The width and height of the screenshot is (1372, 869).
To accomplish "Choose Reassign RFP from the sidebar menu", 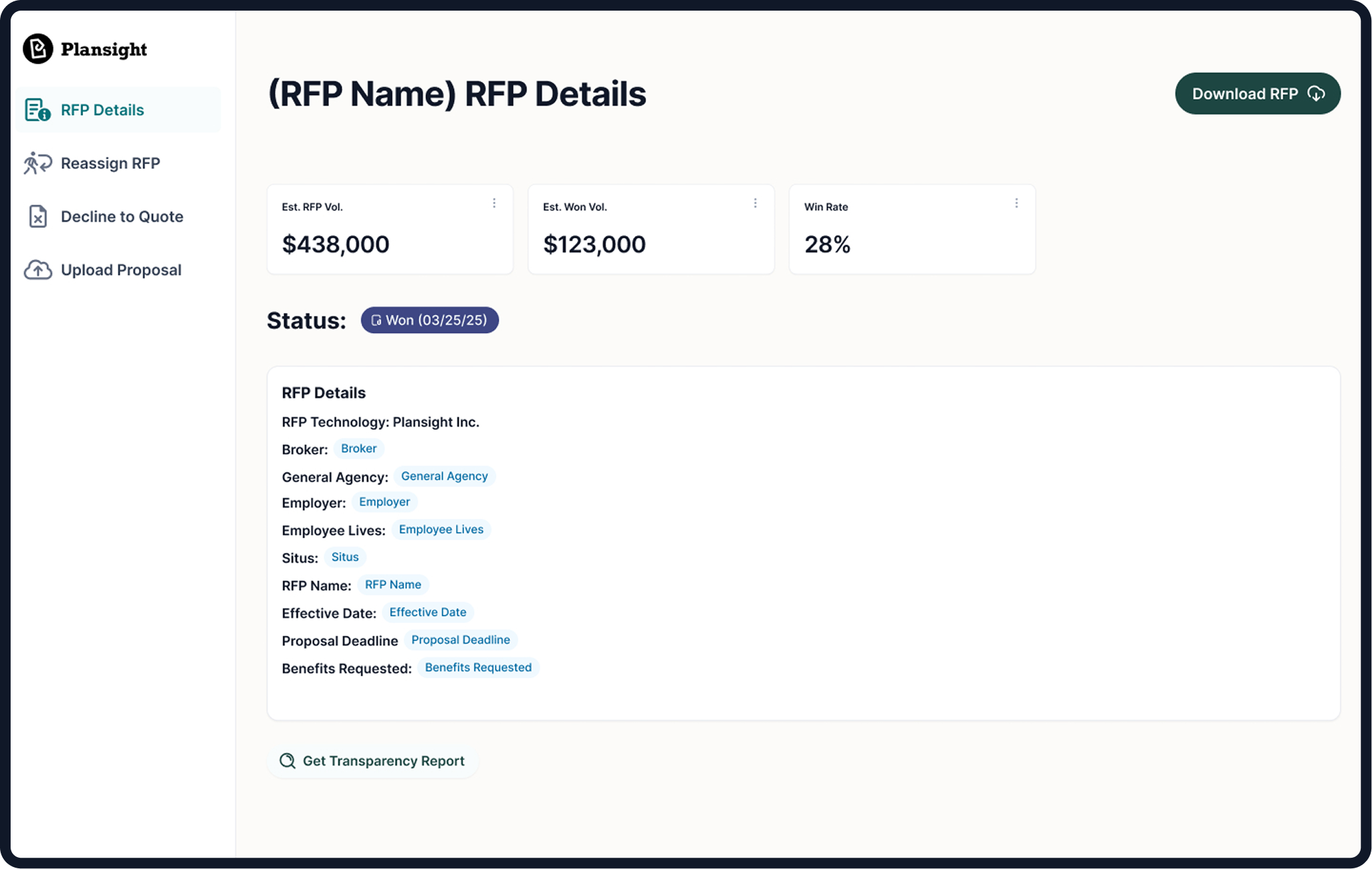I will [x=110, y=163].
